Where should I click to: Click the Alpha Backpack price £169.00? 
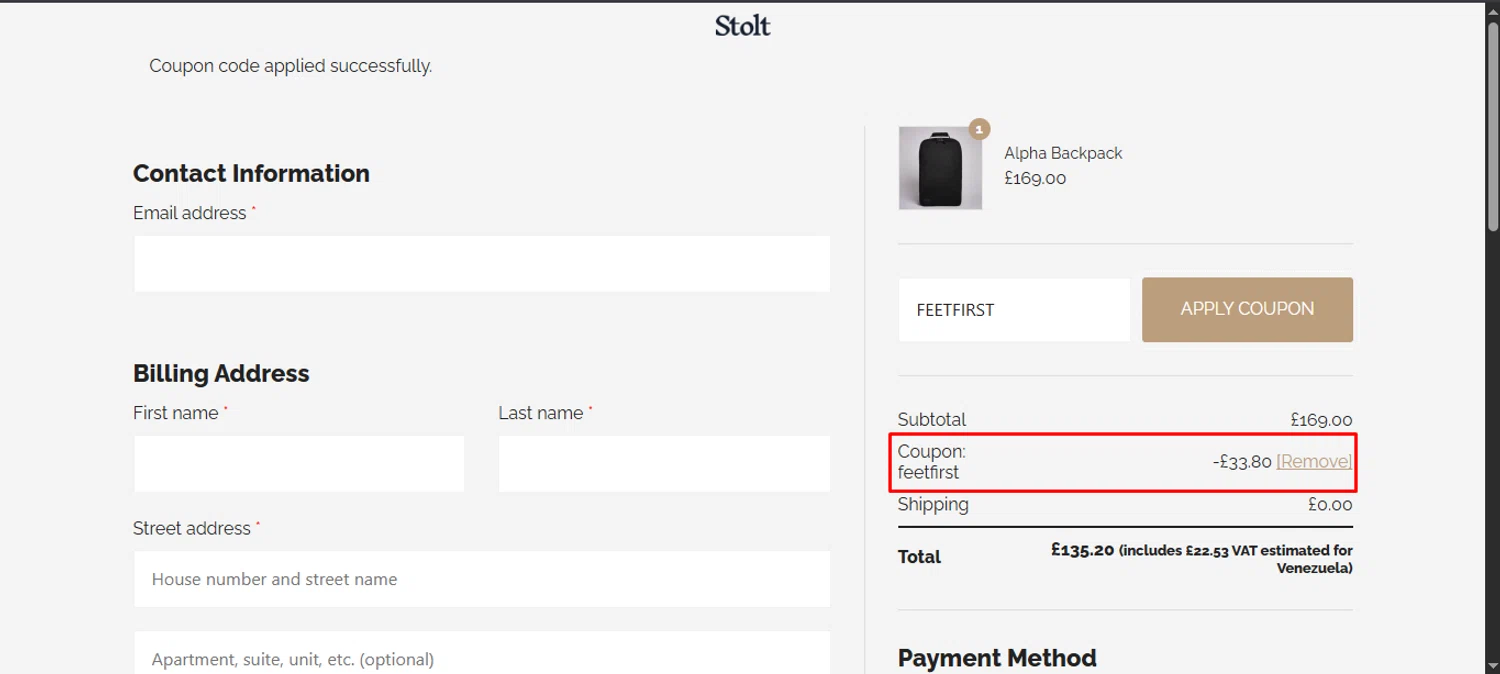point(1035,179)
